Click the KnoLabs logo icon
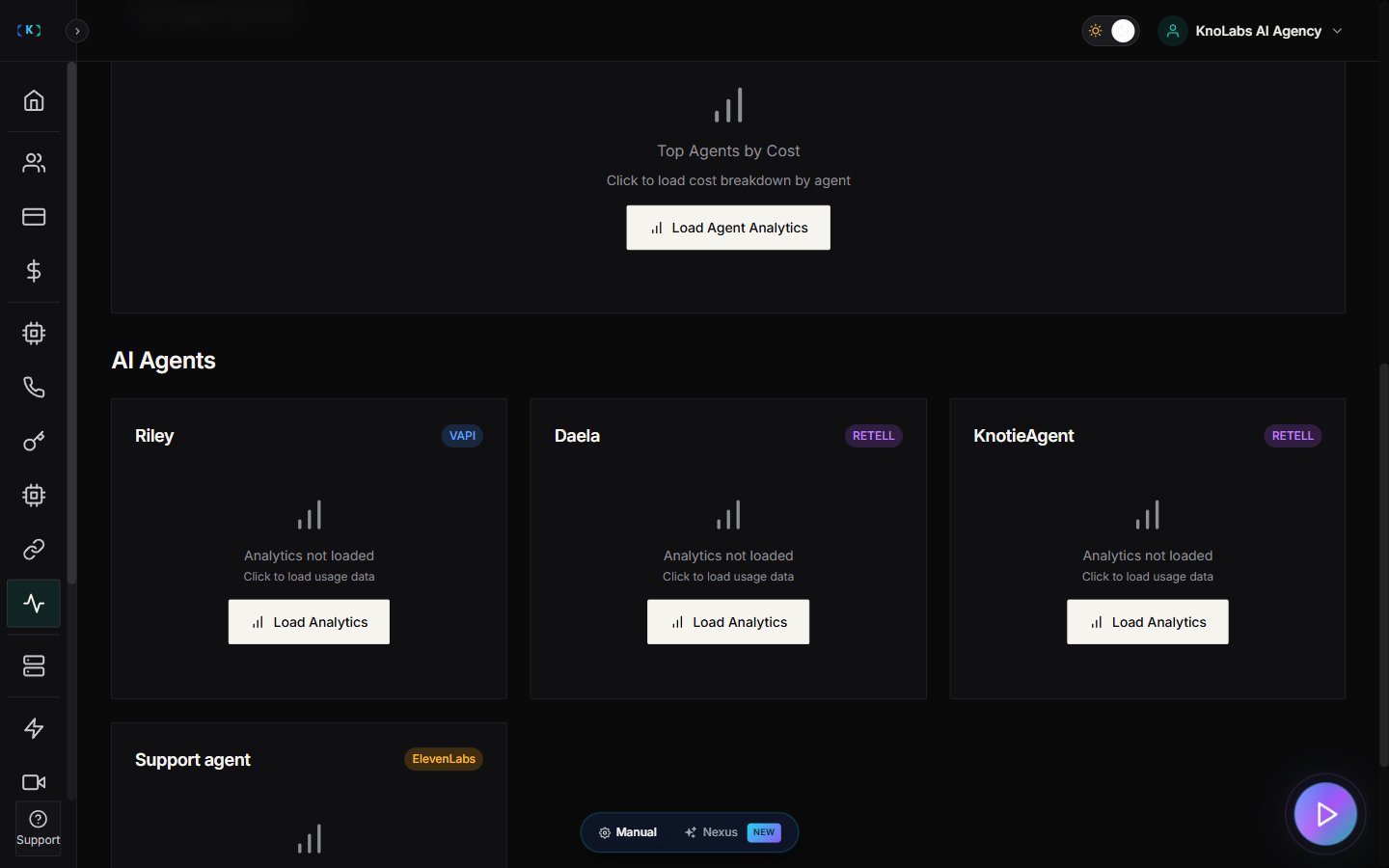This screenshot has height=868, width=1389. click(x=30, y=30)
